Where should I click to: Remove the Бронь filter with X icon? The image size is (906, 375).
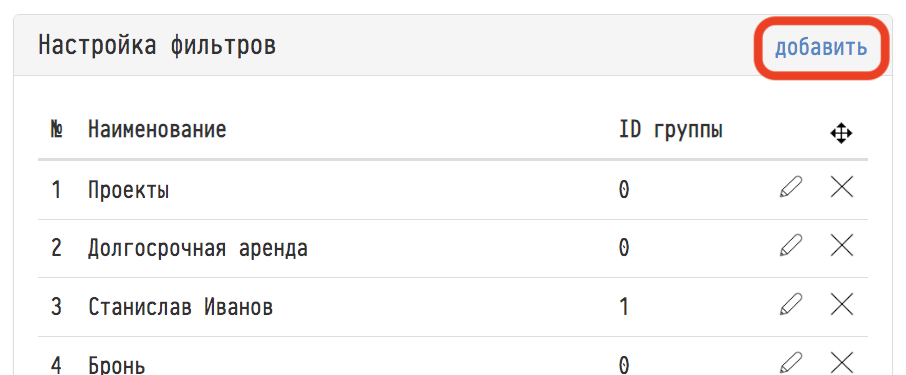click(x=842, y=363)
